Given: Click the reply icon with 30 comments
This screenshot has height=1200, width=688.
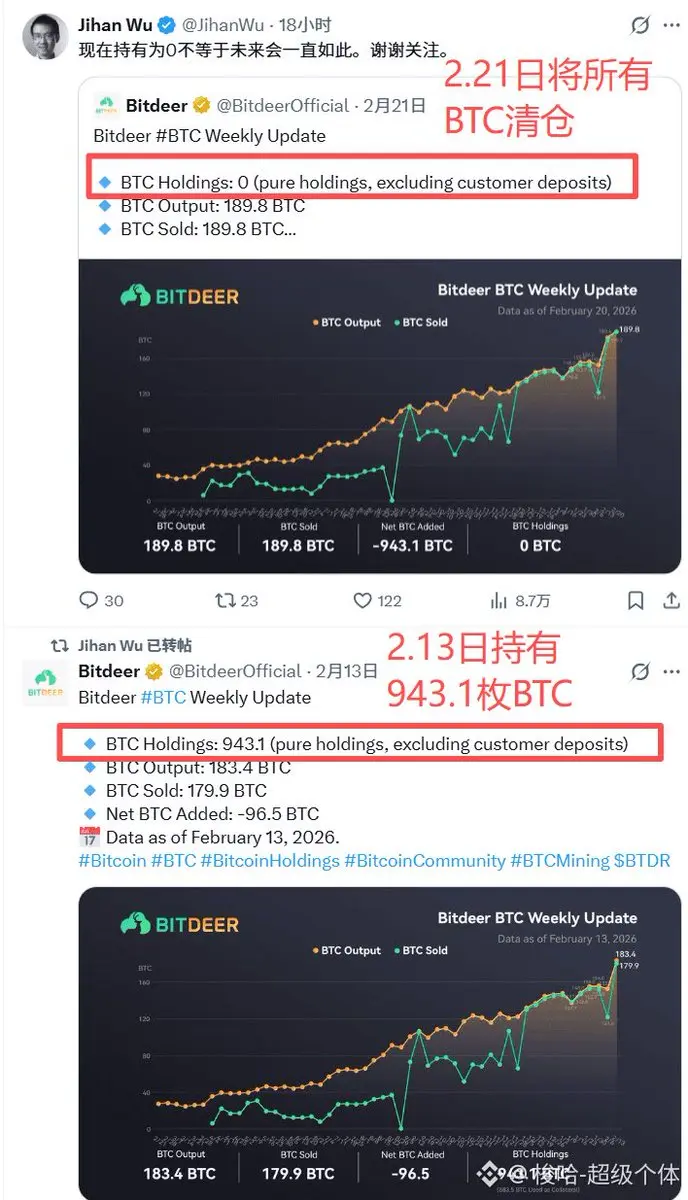Looking at the screenshot, I should [x=89, y=600].
